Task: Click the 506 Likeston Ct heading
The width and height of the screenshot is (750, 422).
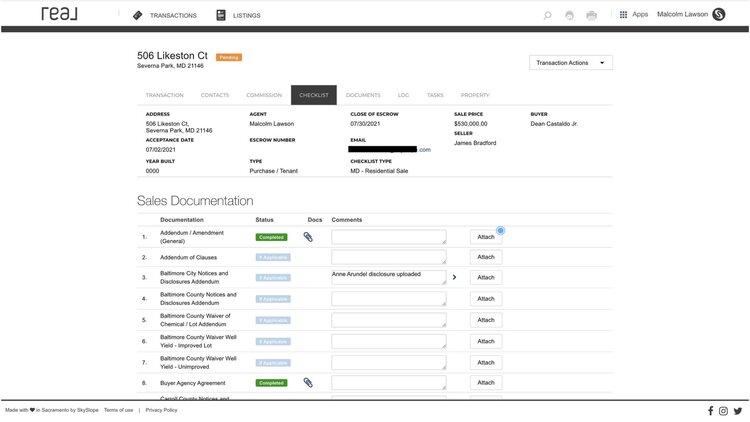Action: 172,56
